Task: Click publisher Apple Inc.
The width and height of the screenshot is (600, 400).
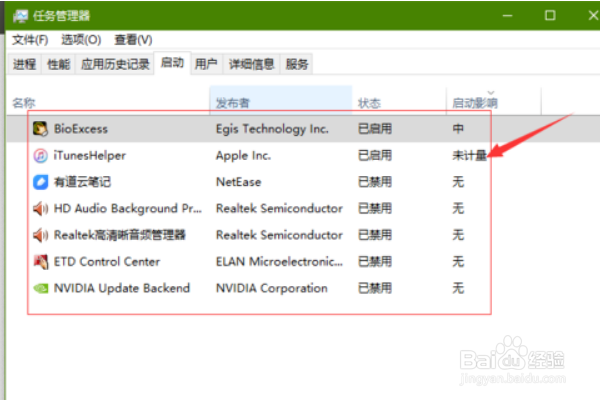Action: (243, 155)
